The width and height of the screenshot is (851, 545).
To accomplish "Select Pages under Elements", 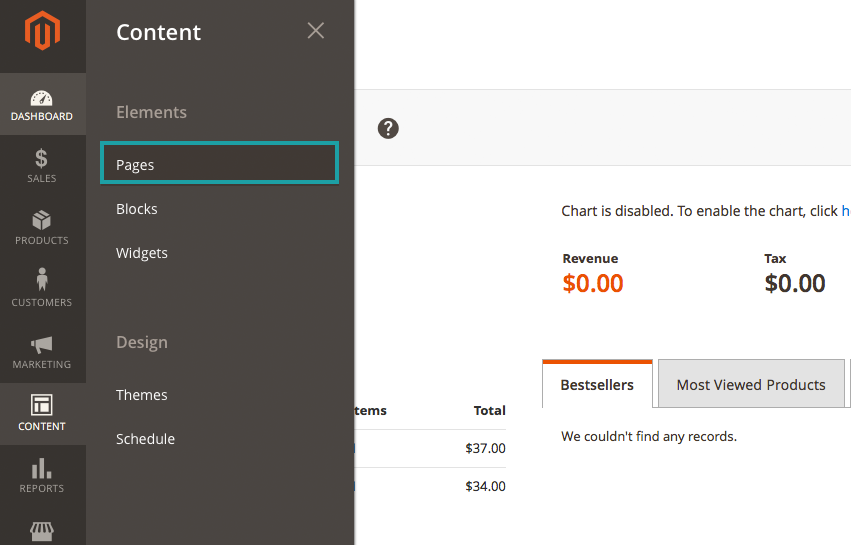I will point(219,164).
